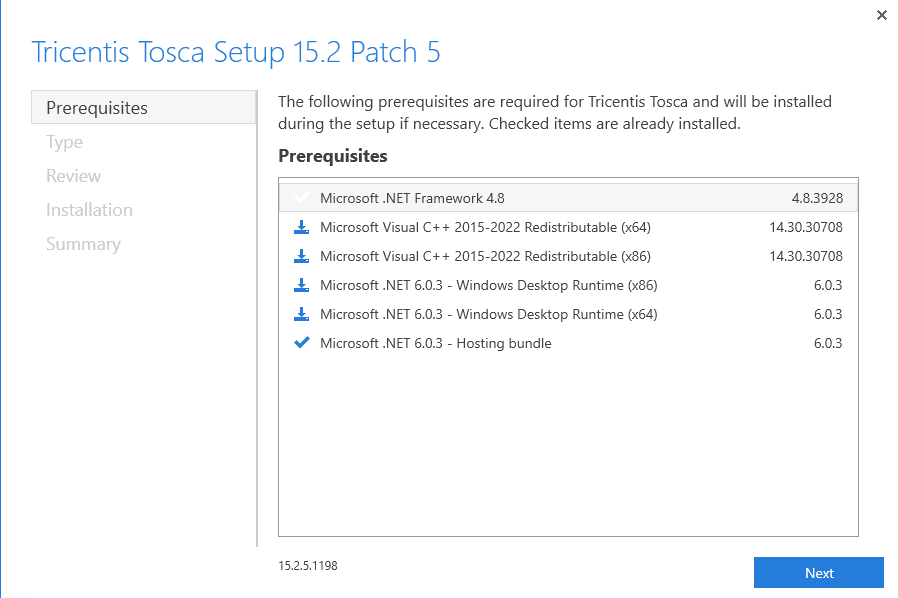Close the Tosca setup window
Viewport: 898px width, 598px height.
881,15
